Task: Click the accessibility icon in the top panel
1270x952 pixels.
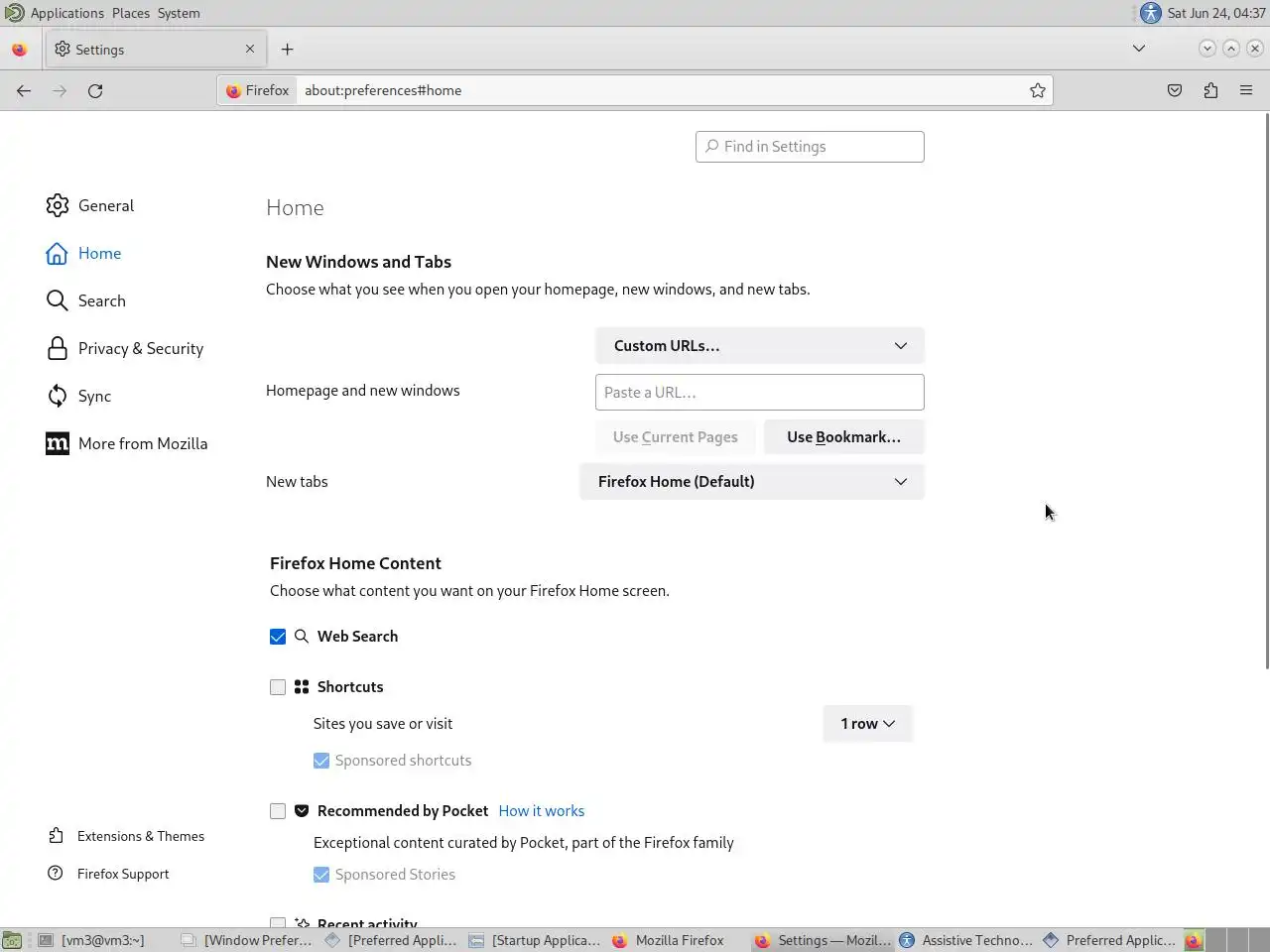Action: (x=1151, y=13)
